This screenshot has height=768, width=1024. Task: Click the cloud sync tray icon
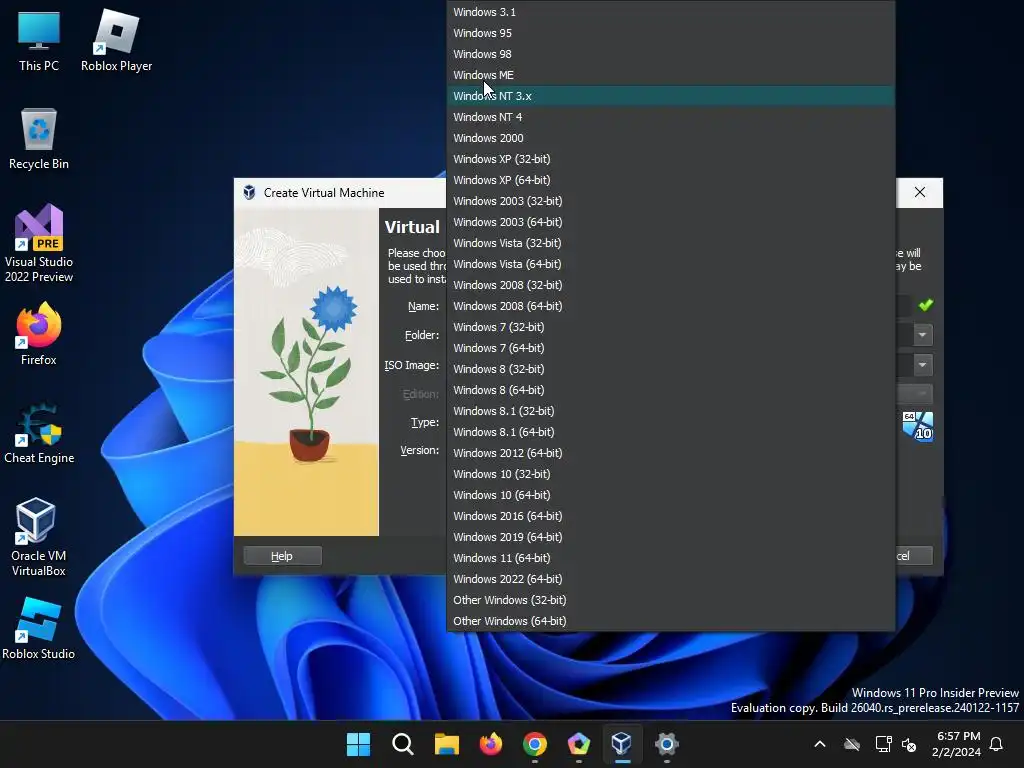(852, 744)
